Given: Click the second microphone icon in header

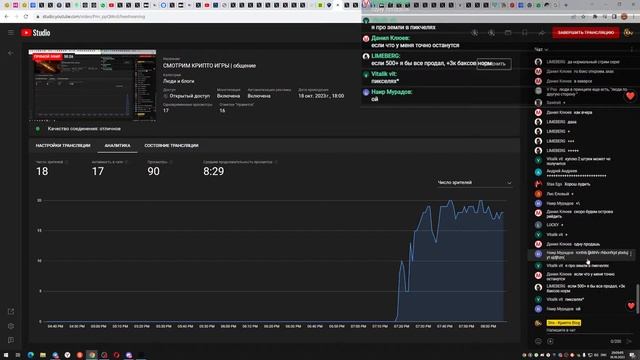Looking at the screenshot, I should point(491,33).
